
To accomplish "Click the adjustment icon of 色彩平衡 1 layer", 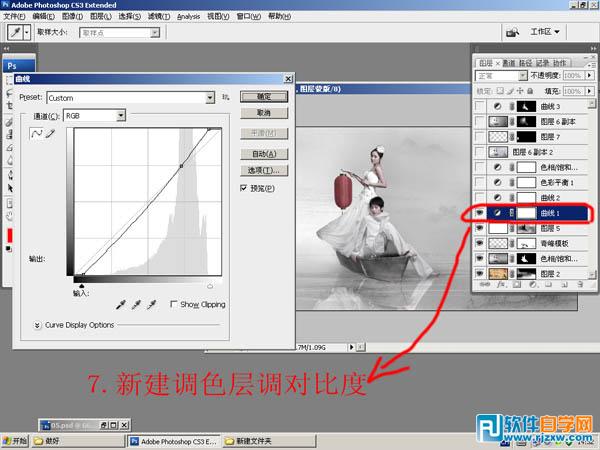I will click(x=497, y=183).
